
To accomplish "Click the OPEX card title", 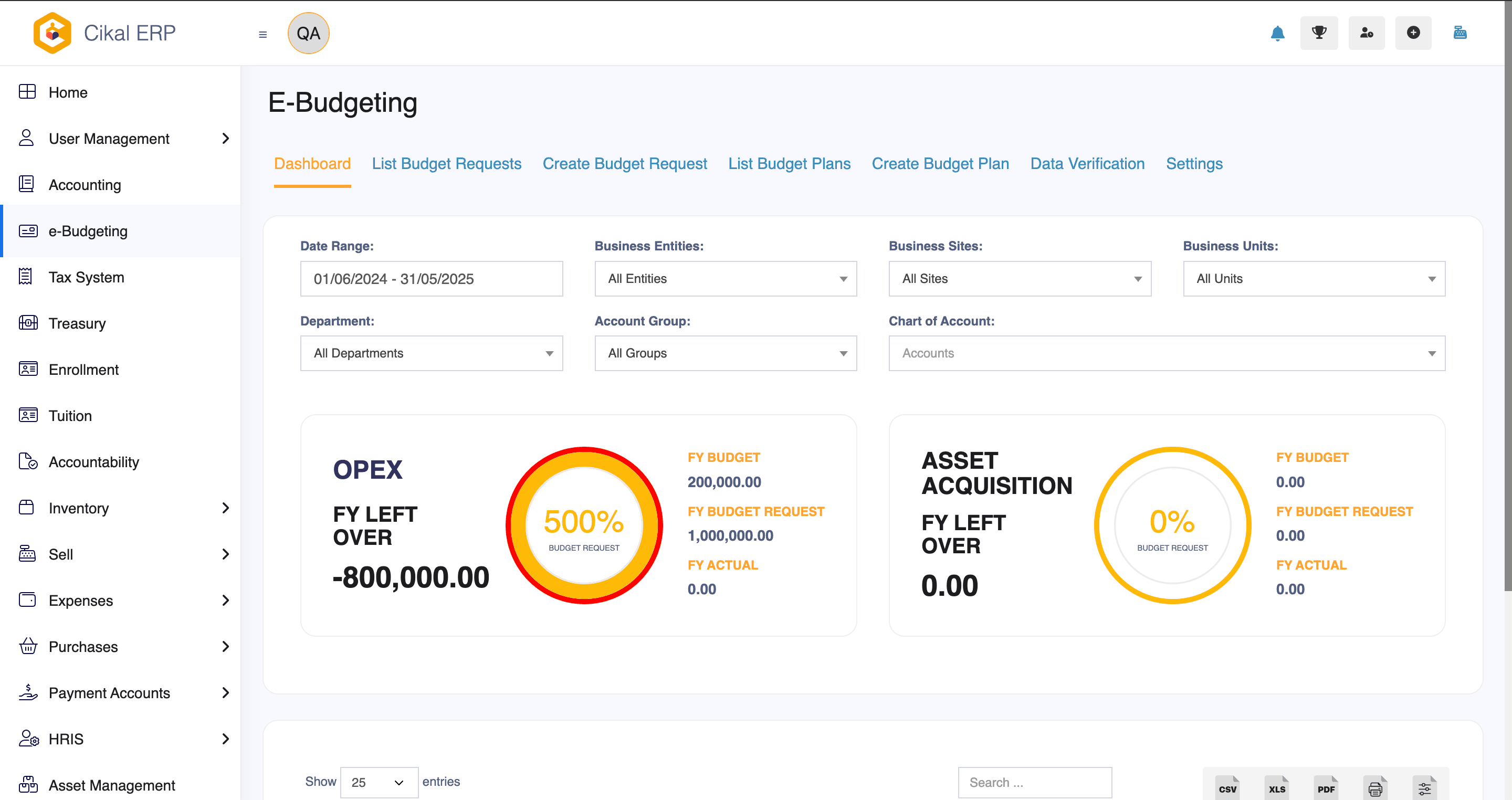I will 367,469.
